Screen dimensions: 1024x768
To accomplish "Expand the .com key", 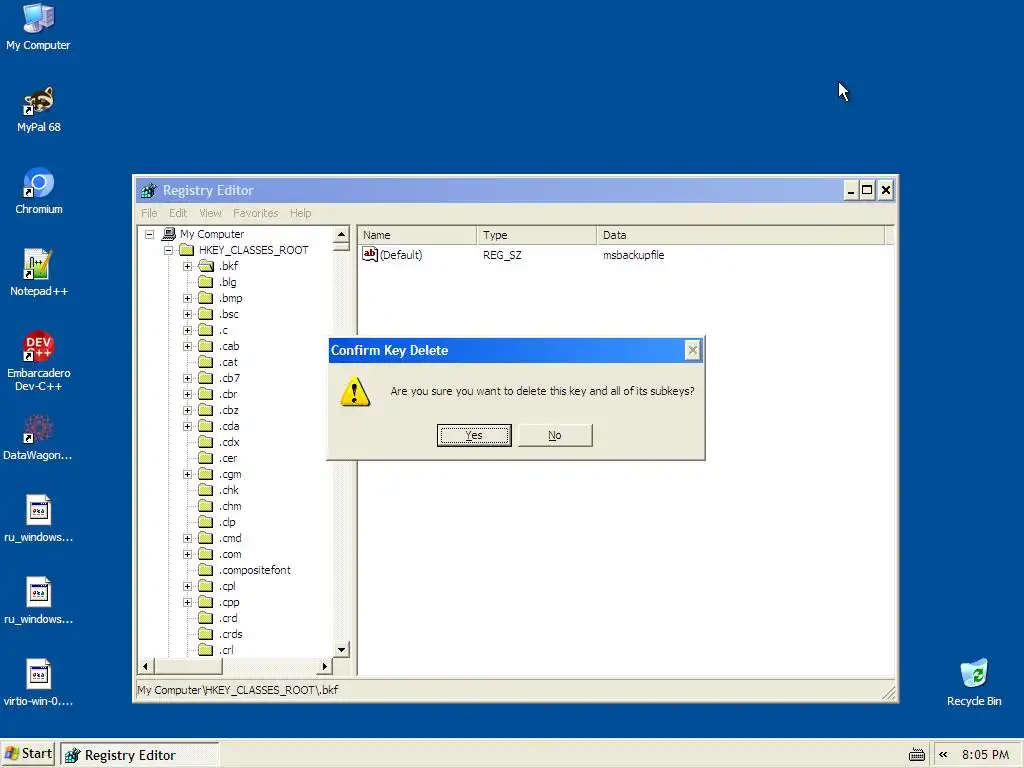I will 187,554.
